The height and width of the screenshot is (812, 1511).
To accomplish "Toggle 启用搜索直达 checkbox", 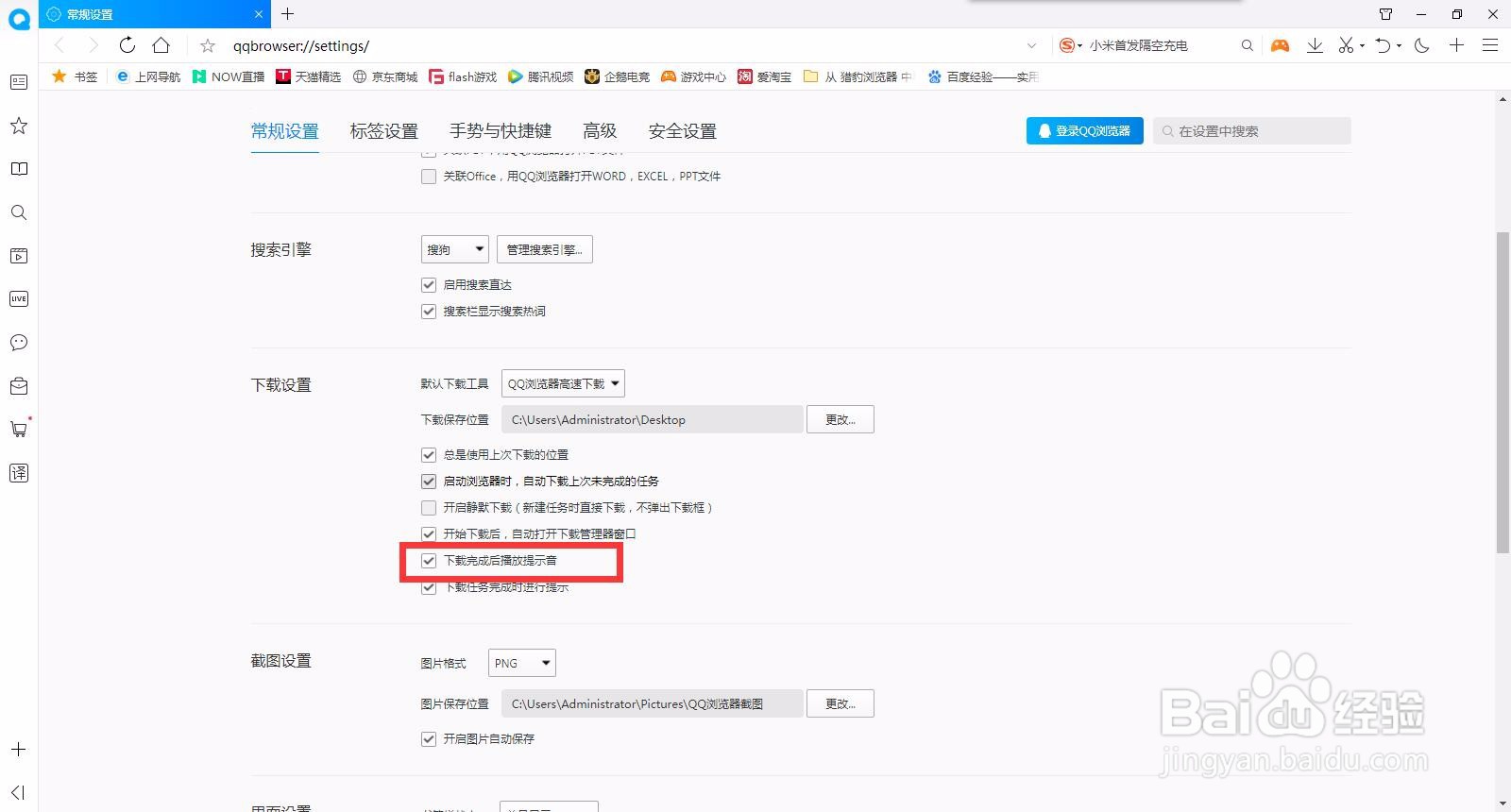I will click(429, 285).
